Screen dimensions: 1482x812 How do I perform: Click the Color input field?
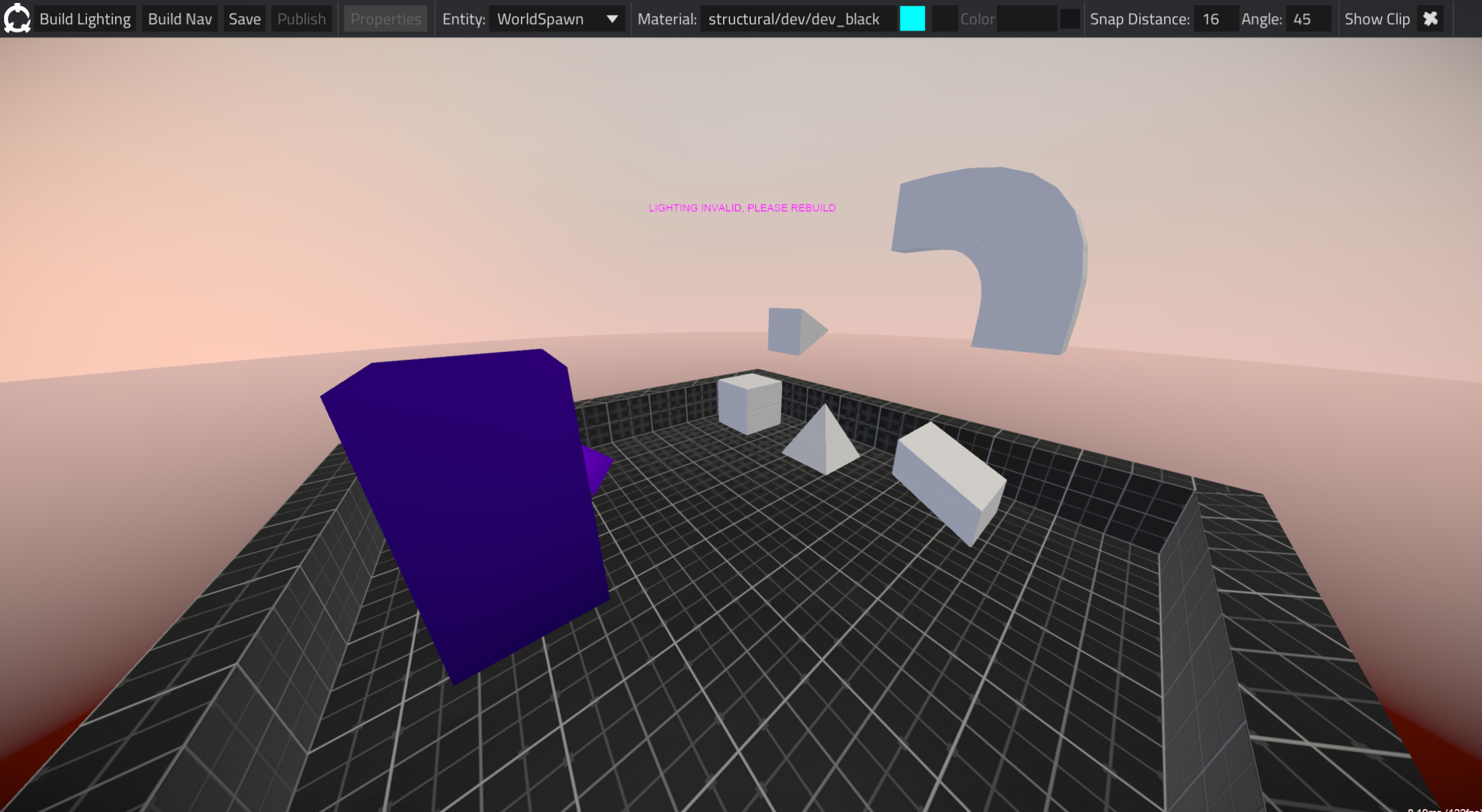[1026, 19]
